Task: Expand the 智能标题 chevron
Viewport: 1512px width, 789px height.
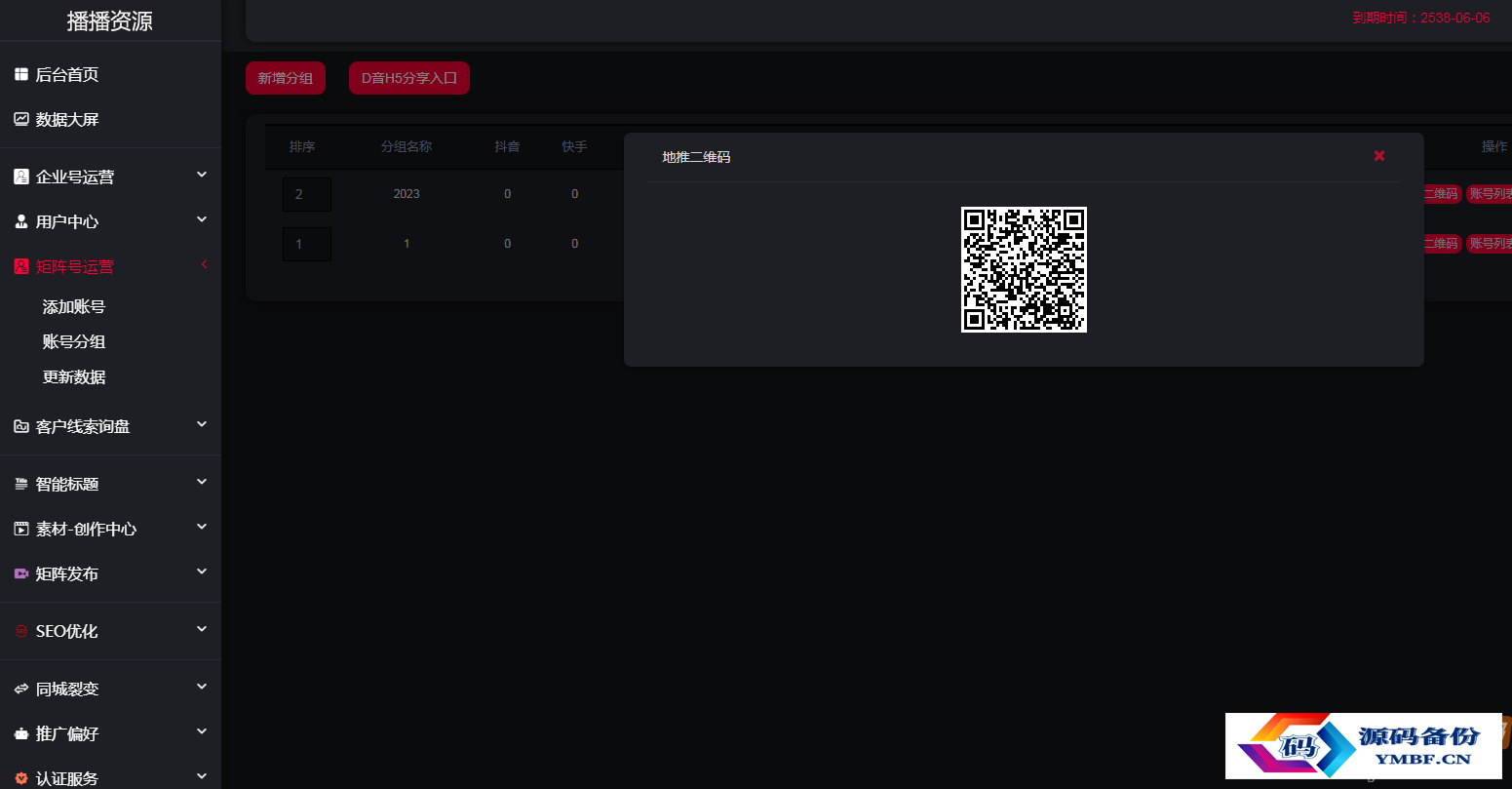Action: [x=202, y=482]
